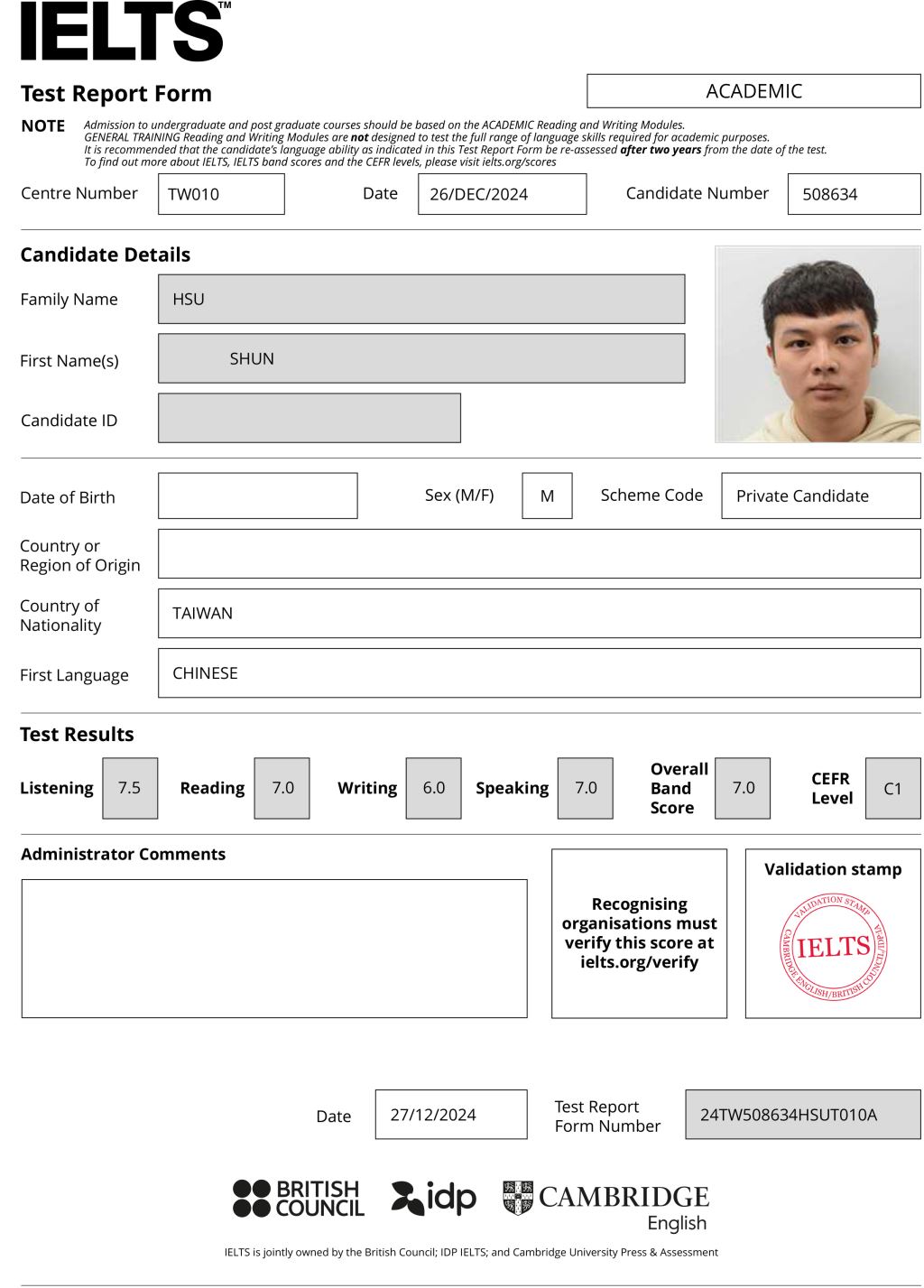Image resolution: width=924 pixels, height=1288 pixels.
Task: Click the CEFR Level label
Action: pyautogui.click(x=831, y=788)
